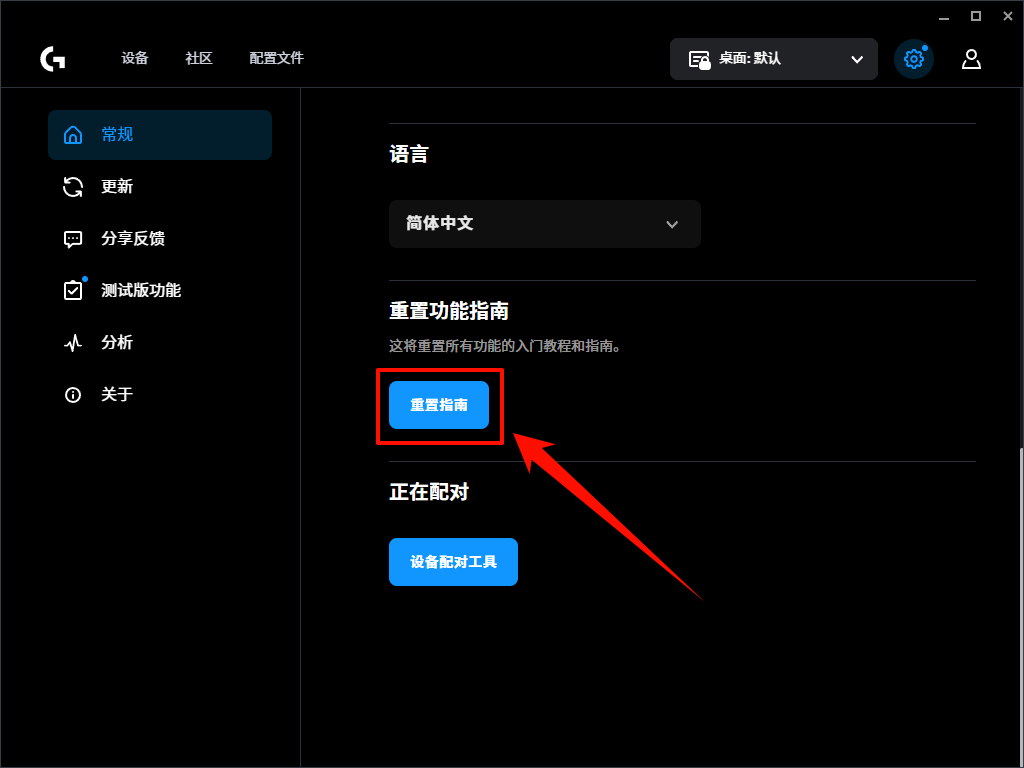This screenshot has height=768, width=1024.
Task: Expand the profile selector chevron
Action: tap(856, 58)
